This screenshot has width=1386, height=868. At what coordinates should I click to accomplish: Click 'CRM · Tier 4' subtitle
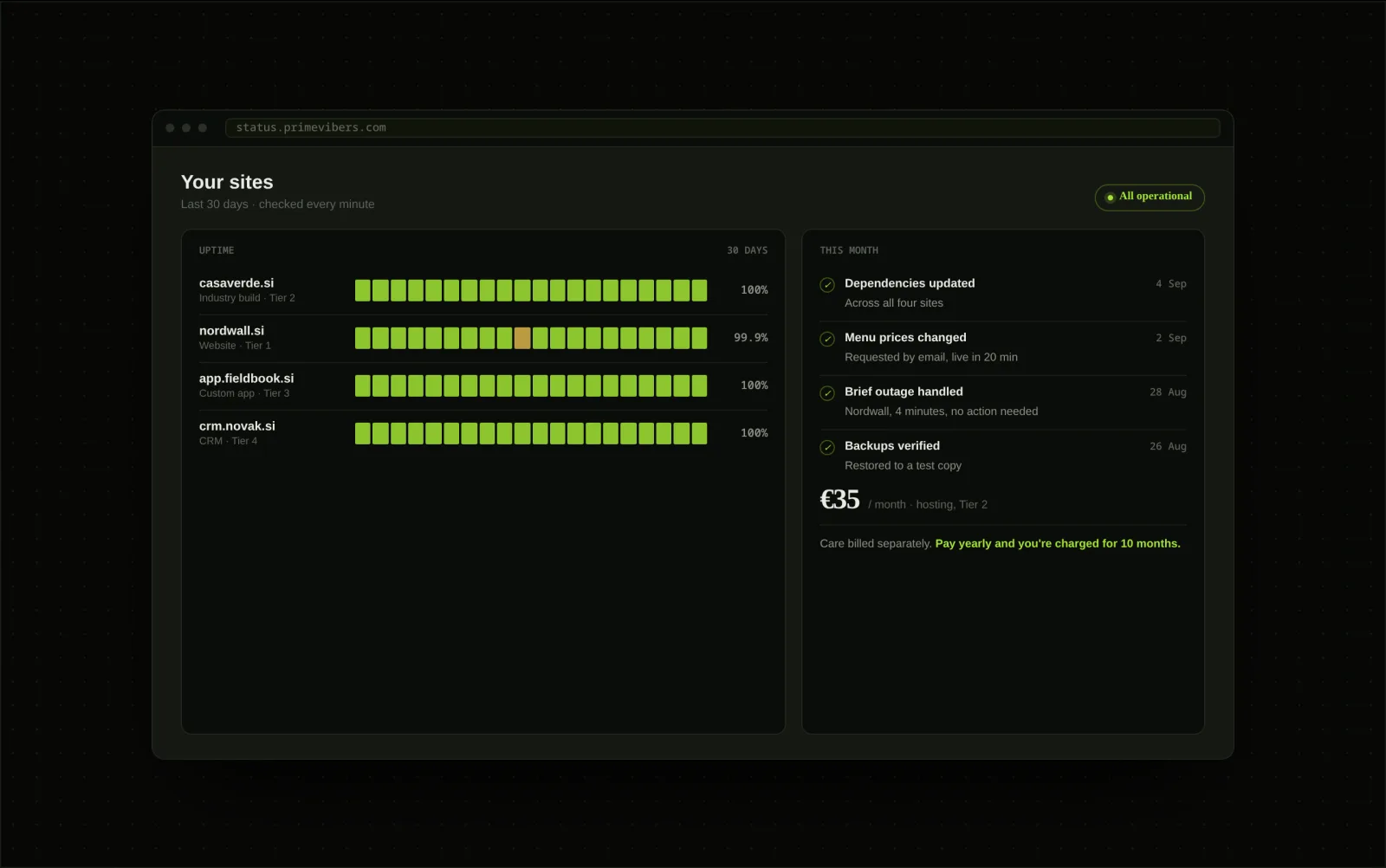[x=228, y=441]
